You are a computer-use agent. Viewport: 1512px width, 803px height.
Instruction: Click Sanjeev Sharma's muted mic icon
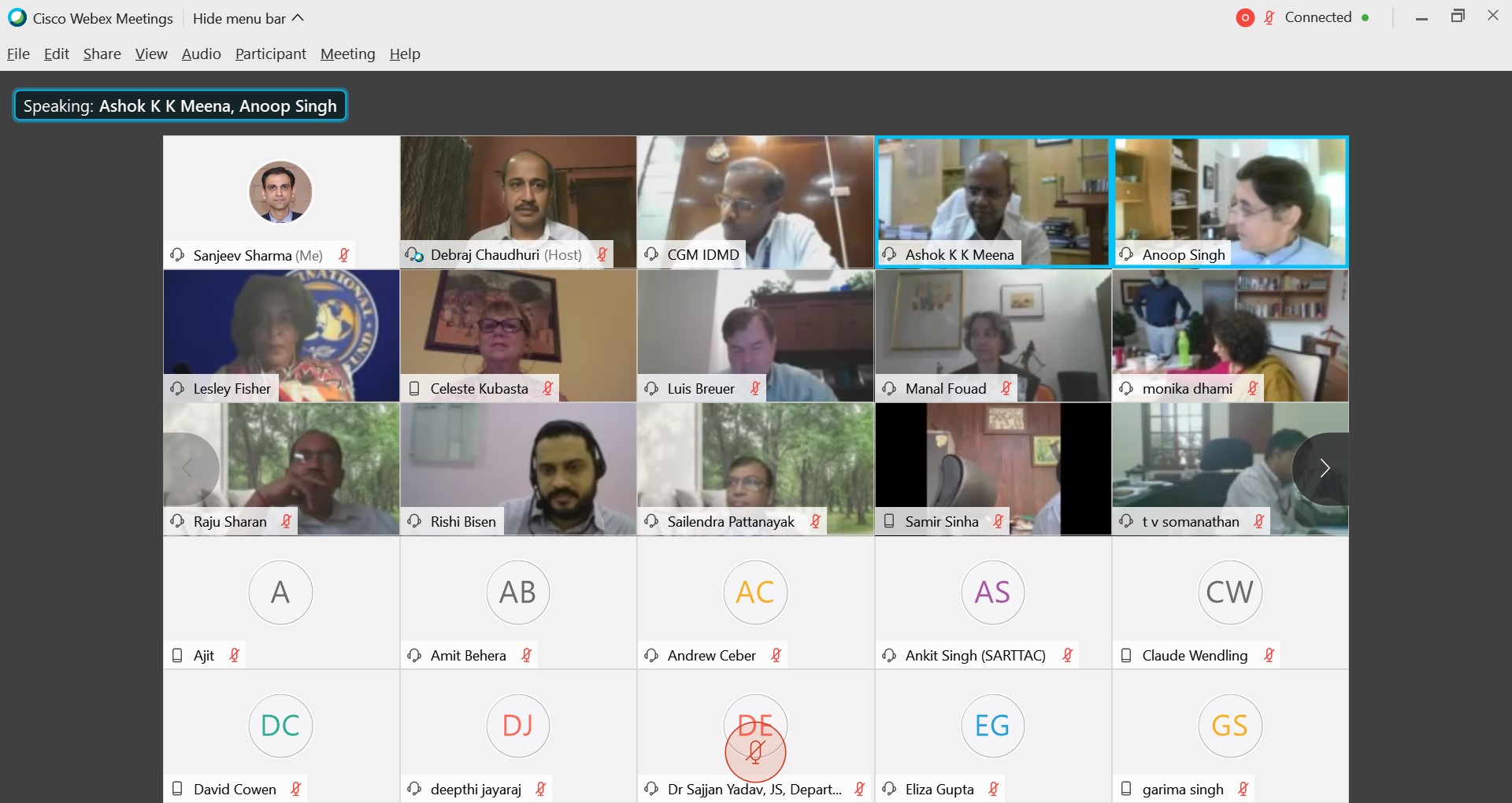(344, 255)
